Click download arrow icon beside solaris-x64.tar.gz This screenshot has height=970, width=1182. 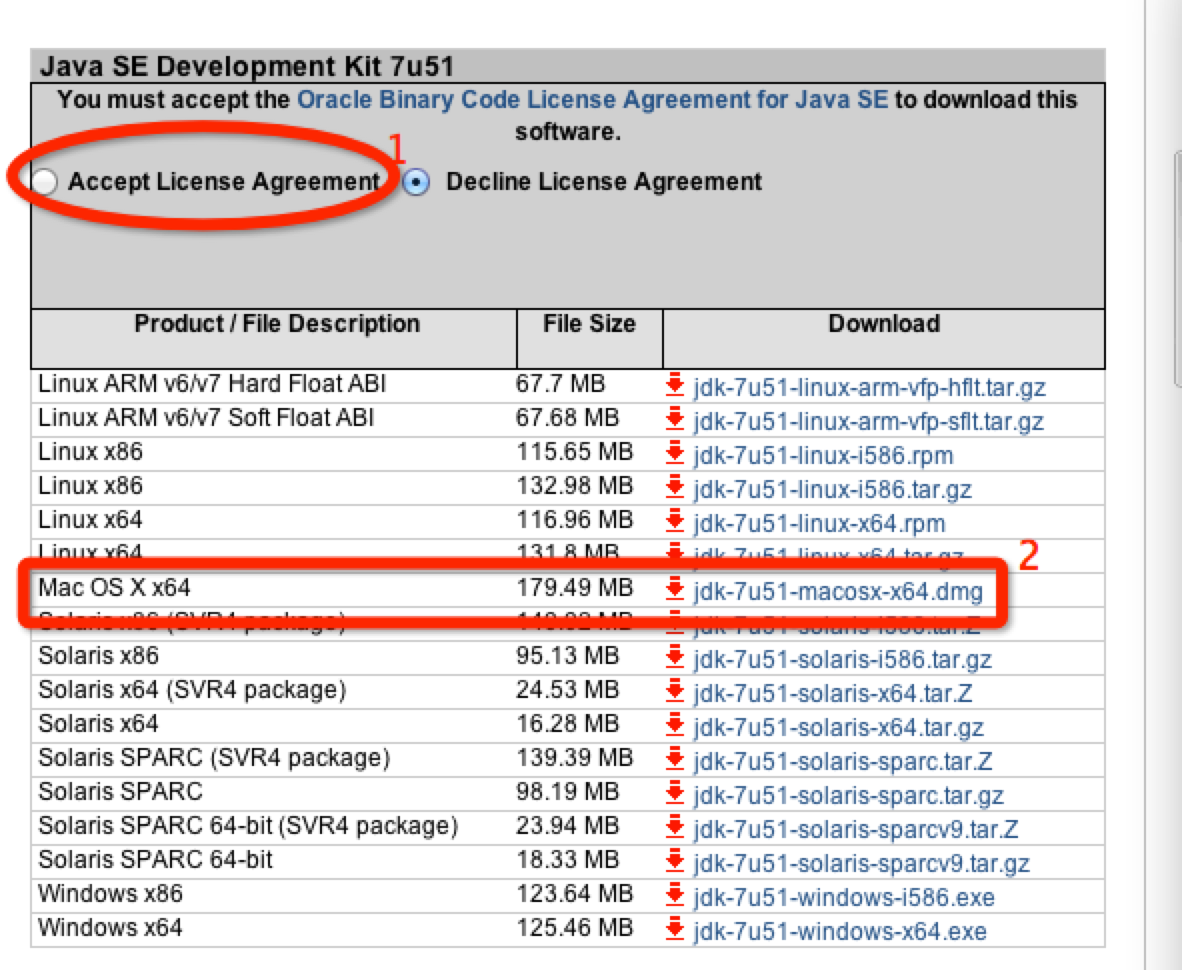[675, 724]
